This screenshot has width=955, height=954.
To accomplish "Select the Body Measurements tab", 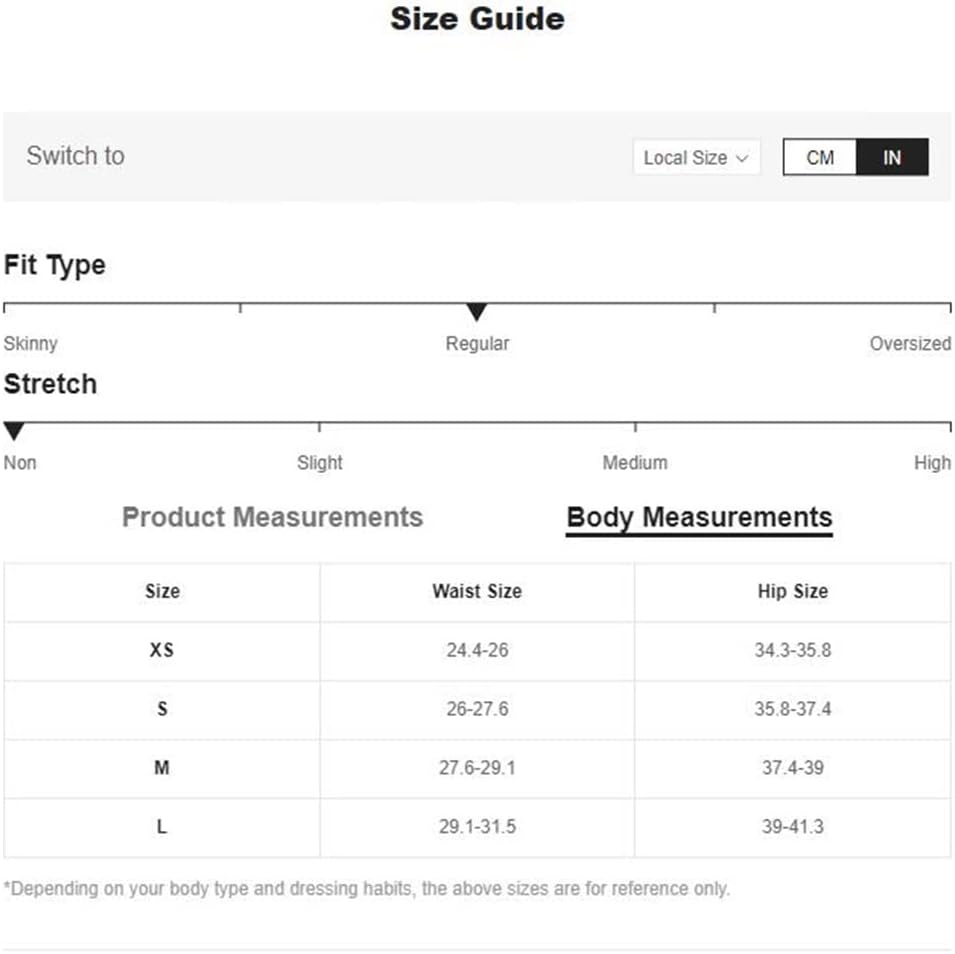I will point(699,518).
